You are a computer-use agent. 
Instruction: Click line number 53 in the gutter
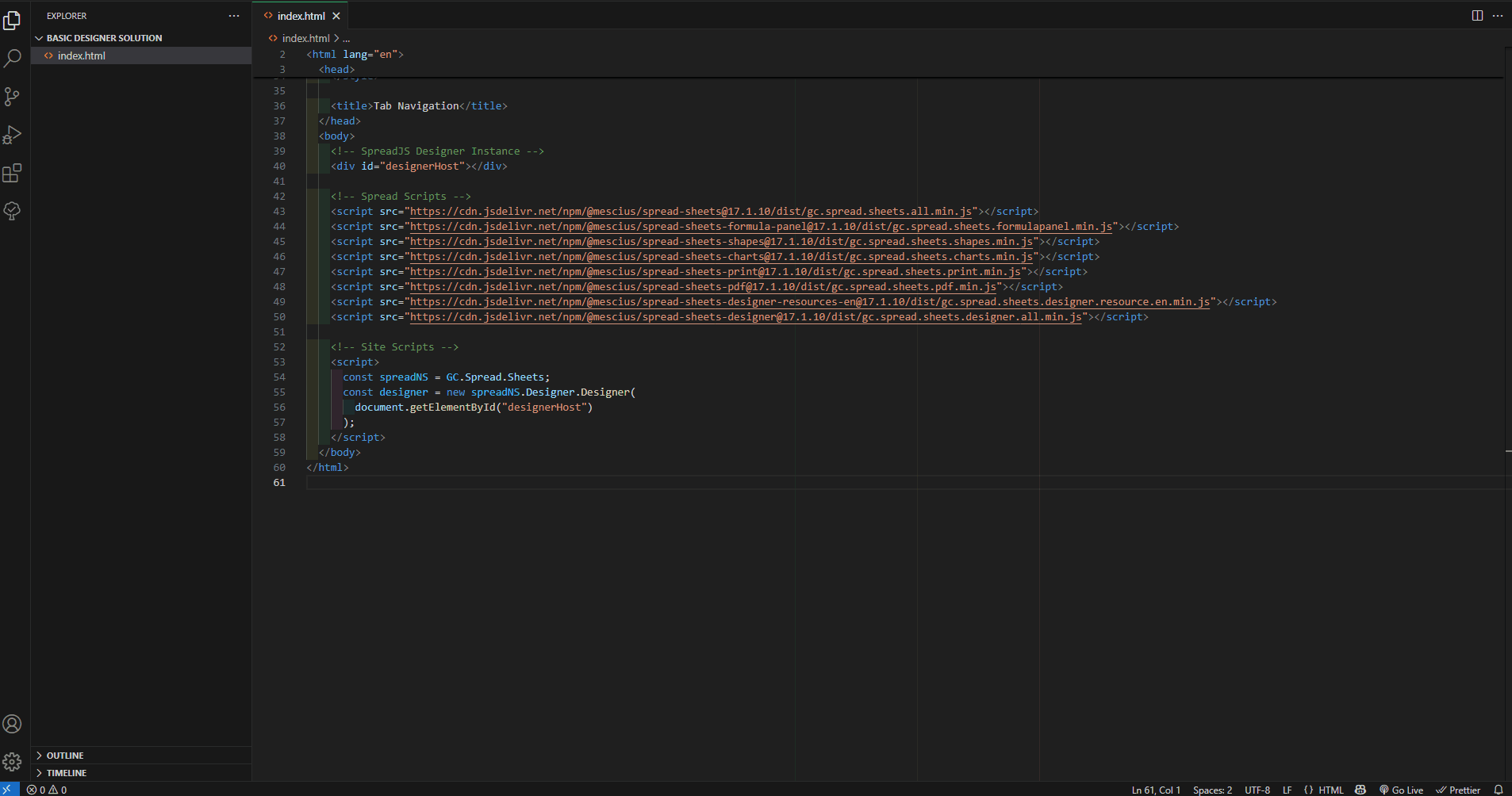coord(279,362)
